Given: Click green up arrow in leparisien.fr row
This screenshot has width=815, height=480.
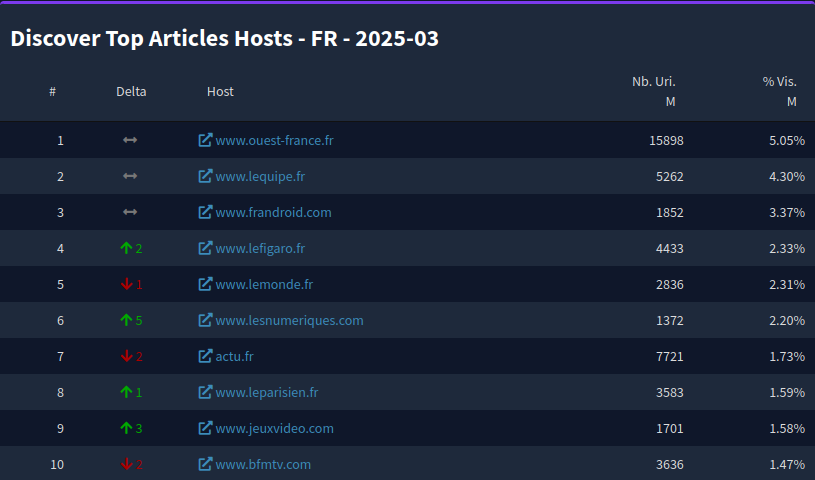Looking at the screenshot, I should point(126,392).
